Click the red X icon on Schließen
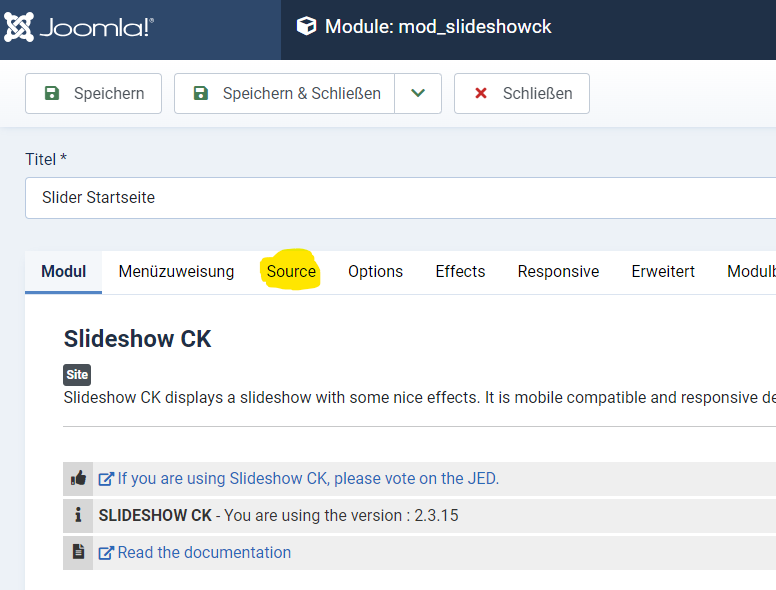 [x=481, y=93]
